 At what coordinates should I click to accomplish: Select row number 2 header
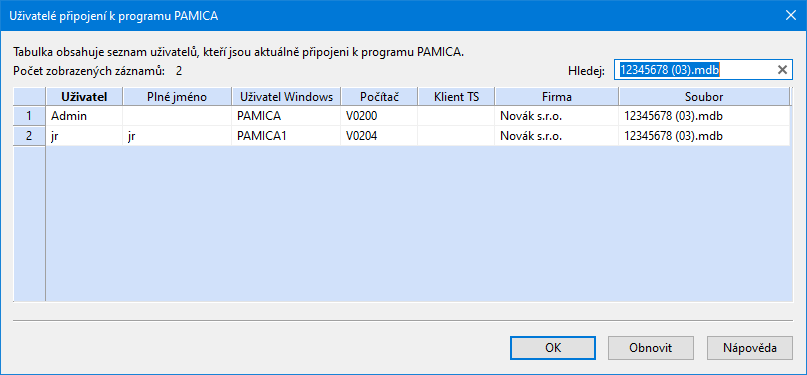[29, 137]
